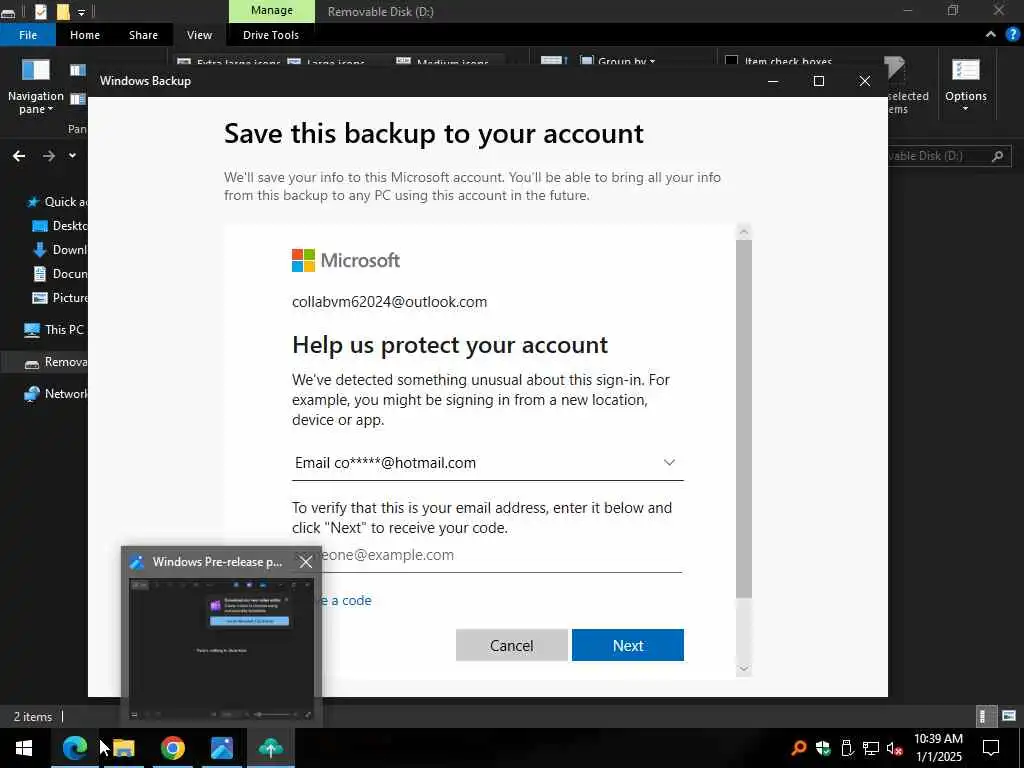Open the notification center icon
Screen dimensions: 1024x768
pyautogui.click(x=991, y=748)
